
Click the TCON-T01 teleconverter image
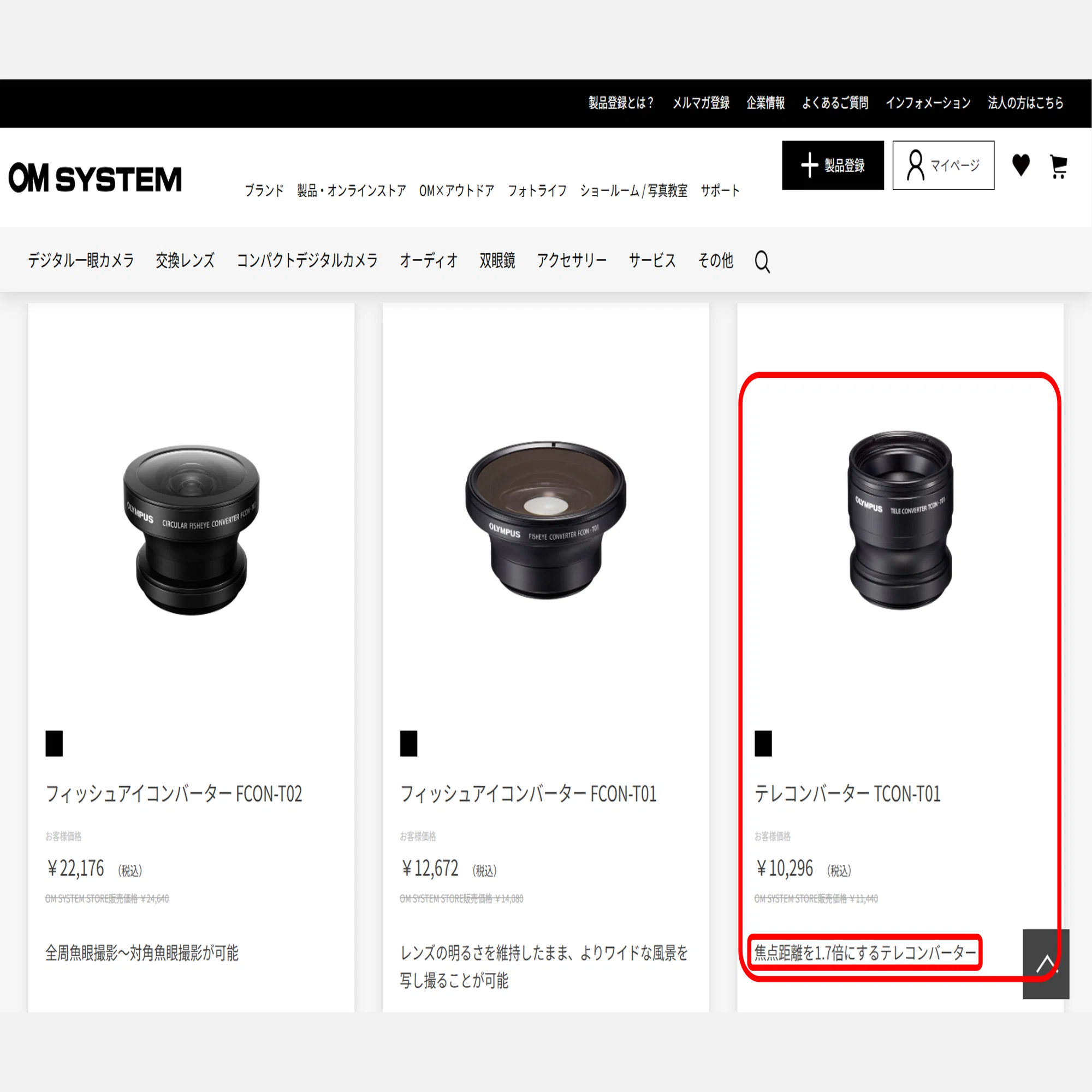900,520
